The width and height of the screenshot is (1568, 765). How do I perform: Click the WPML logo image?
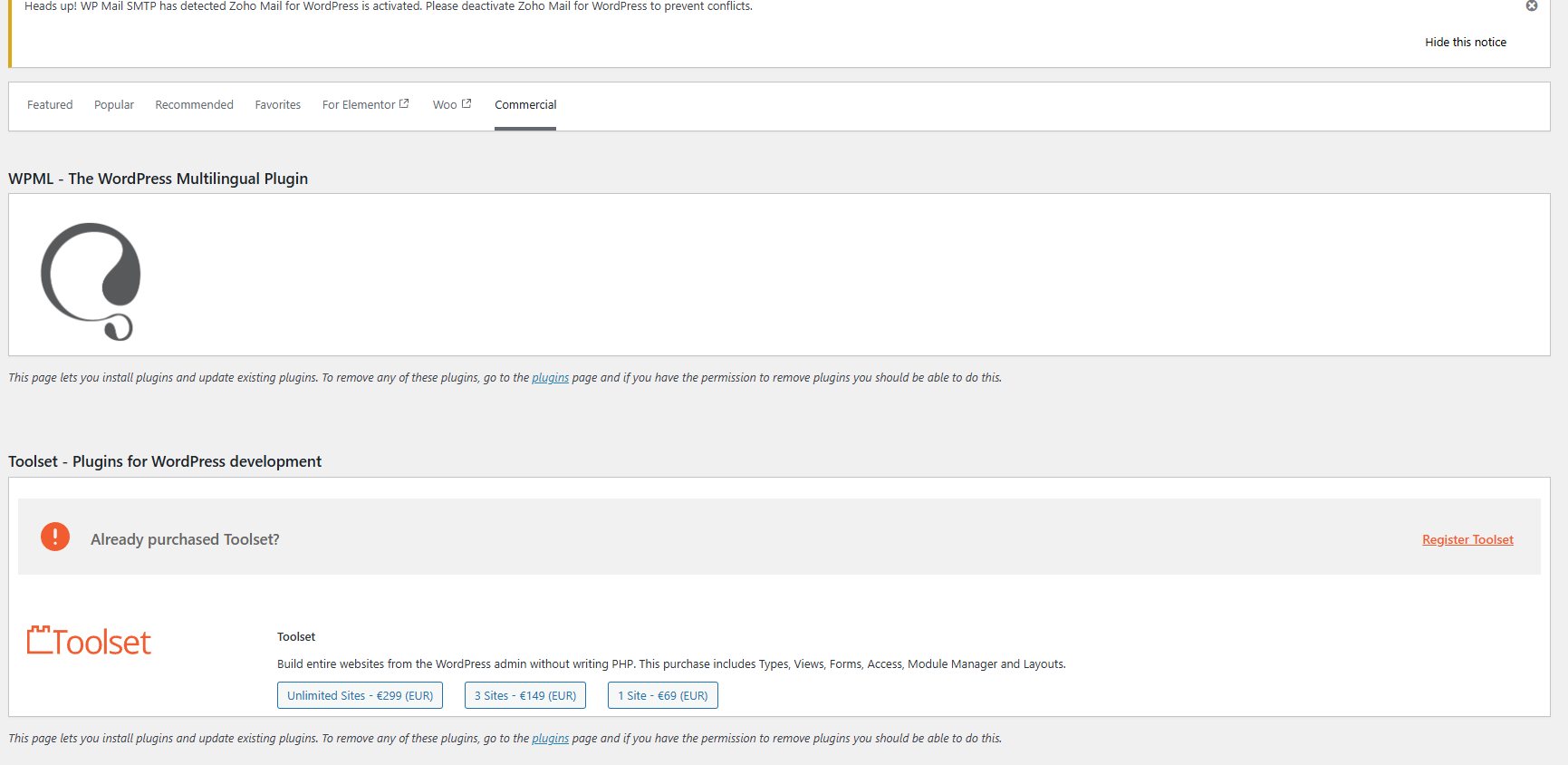(91, 281)
